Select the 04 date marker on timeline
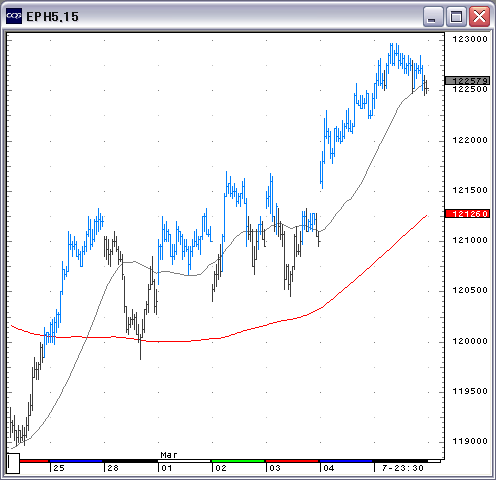 coord(329,468)
